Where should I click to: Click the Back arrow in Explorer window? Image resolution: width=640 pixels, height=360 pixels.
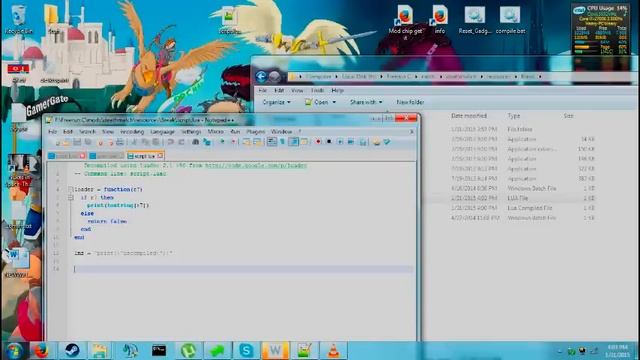[x=261, y=76]
